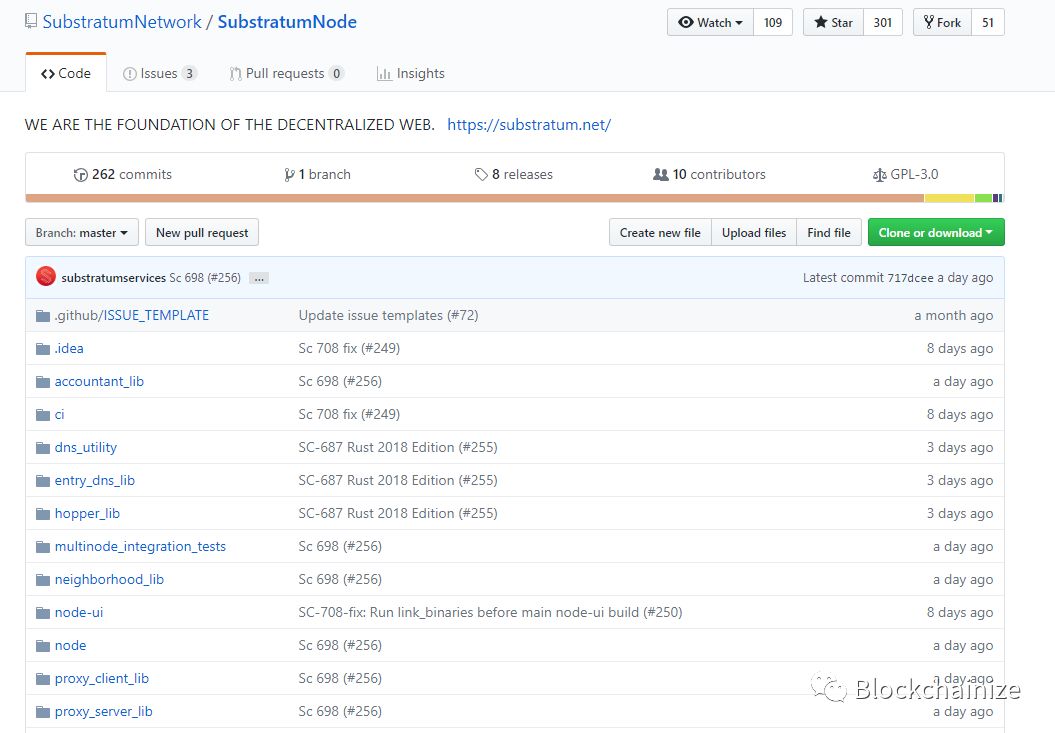Open the substratum.net website link

pos(528,125)
